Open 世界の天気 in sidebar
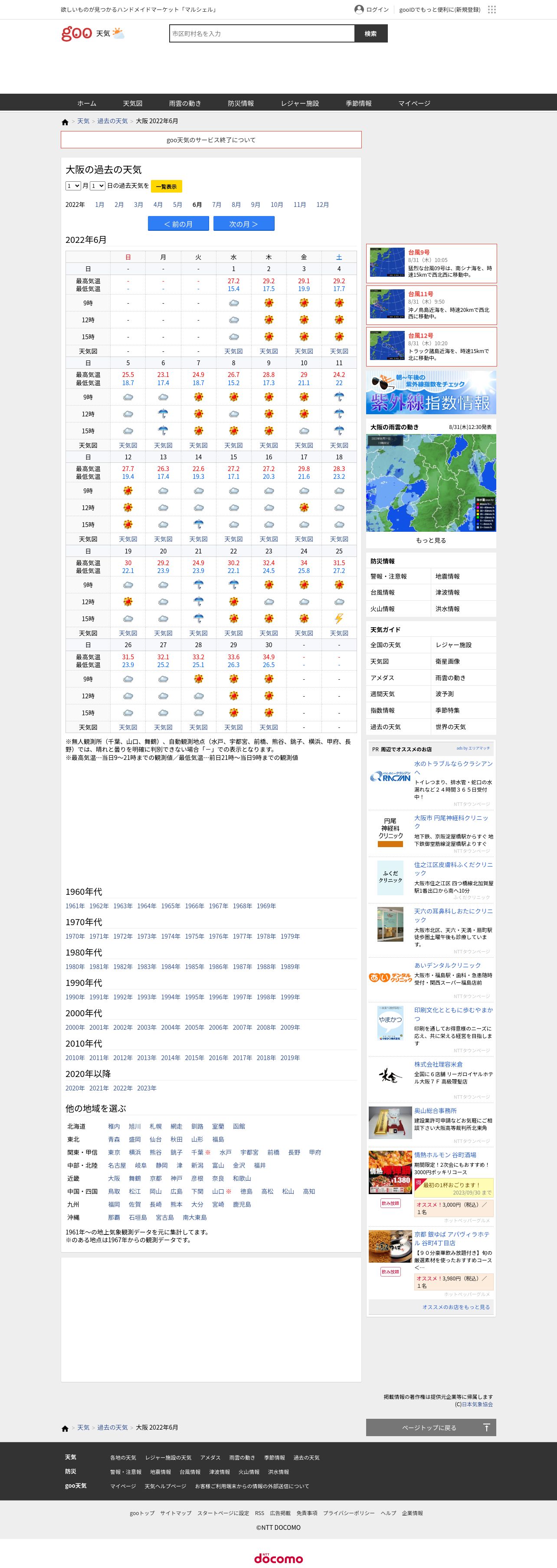The width and height of the screenshot is (557, 1568). pyautogui.click(x=450, y=727)
